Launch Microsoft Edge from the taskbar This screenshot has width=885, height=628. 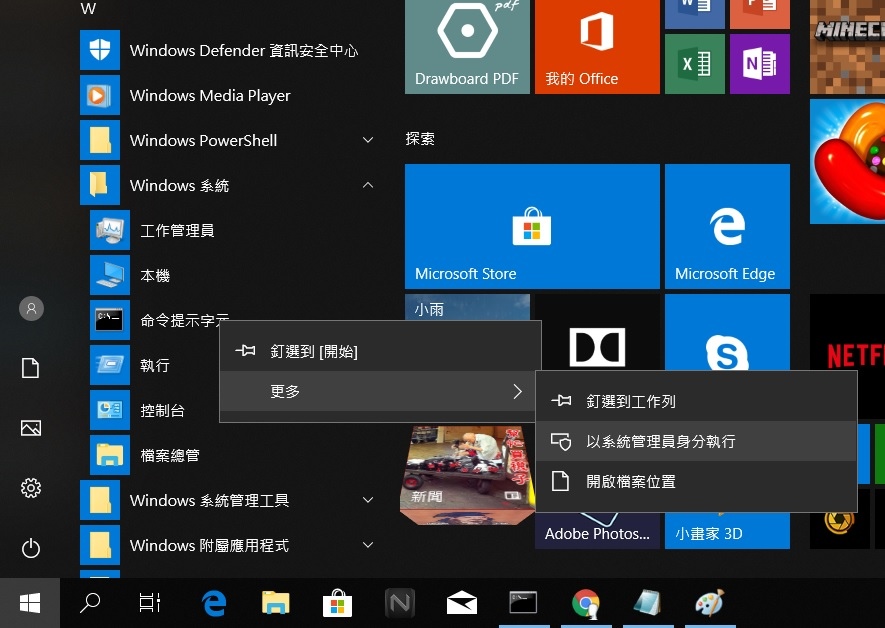point(214,603)
